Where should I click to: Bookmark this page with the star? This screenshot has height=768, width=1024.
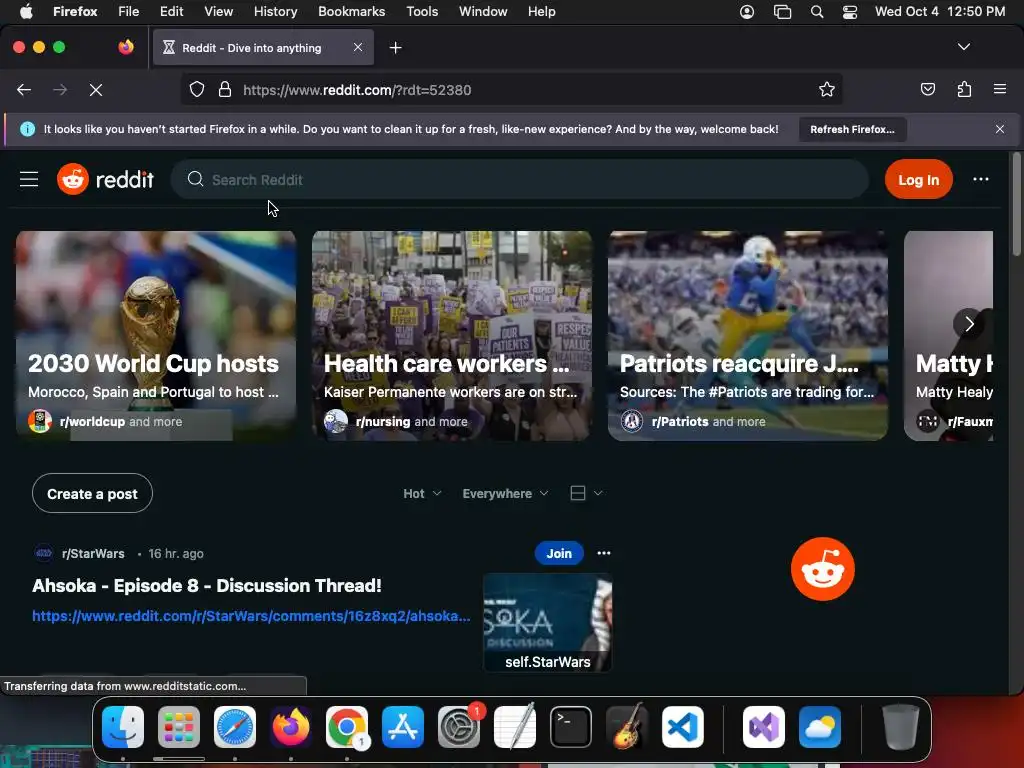[x=827, y=89]
